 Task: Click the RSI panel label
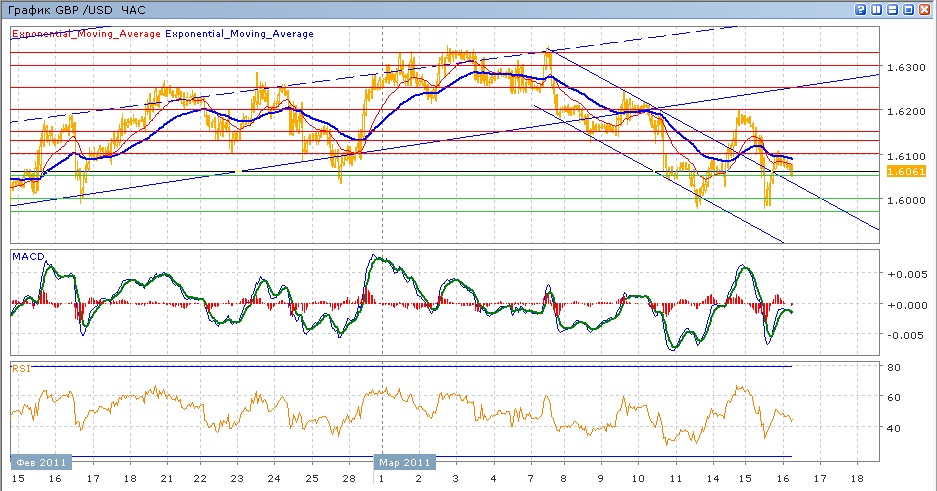21,368
